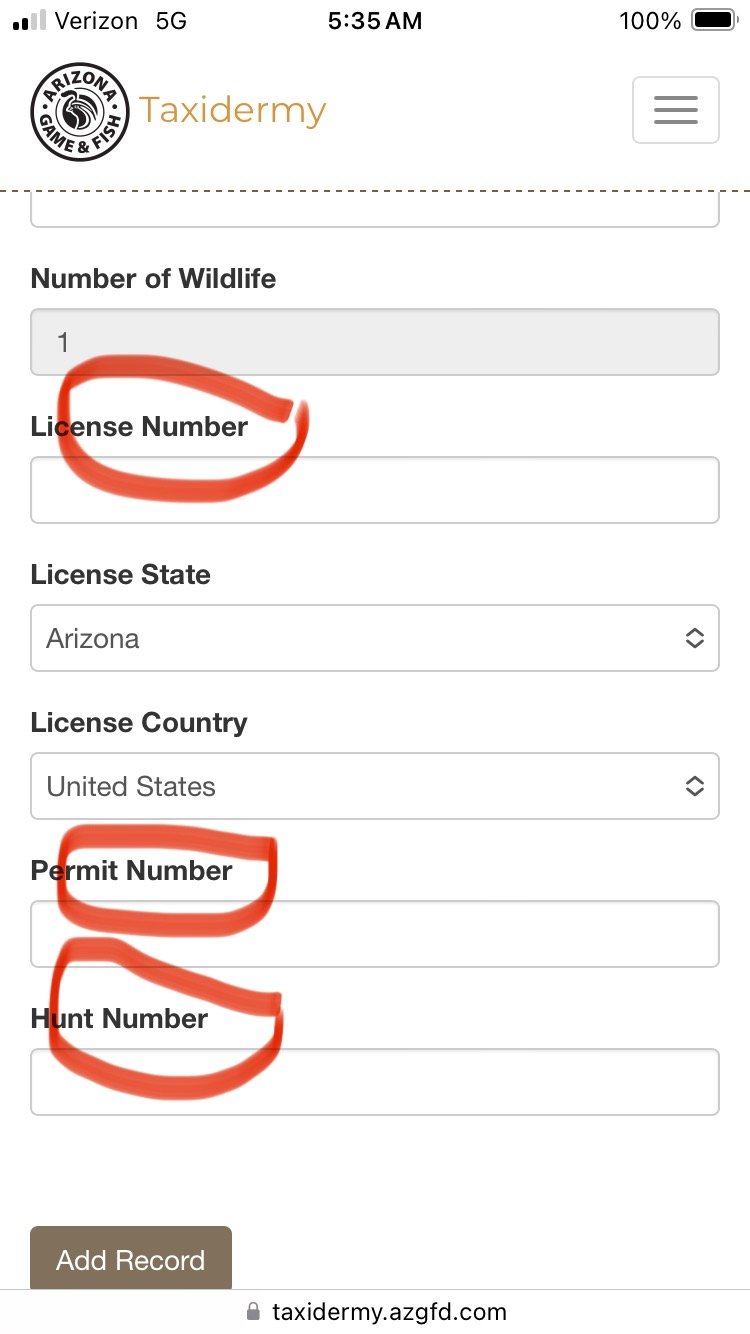Tap the taxidermy.azgfd.com address bar
The image size is (750, 1334).
pyautogui.click(x=388, y=1311)
